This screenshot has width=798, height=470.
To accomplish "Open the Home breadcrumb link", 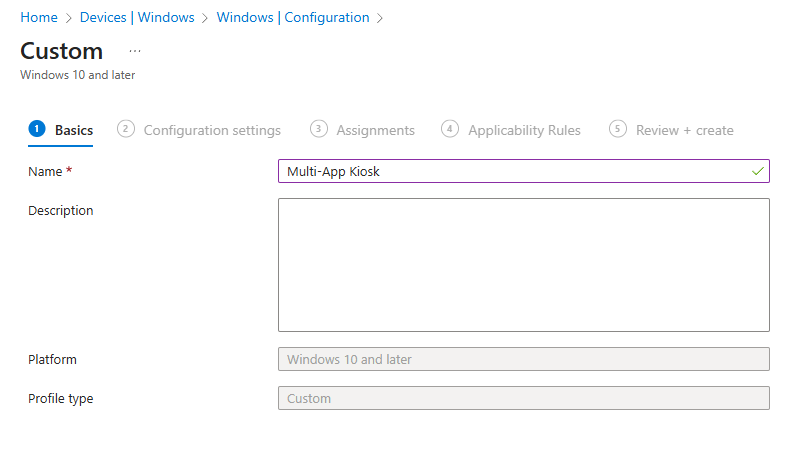I will click(x=39, y=17).
